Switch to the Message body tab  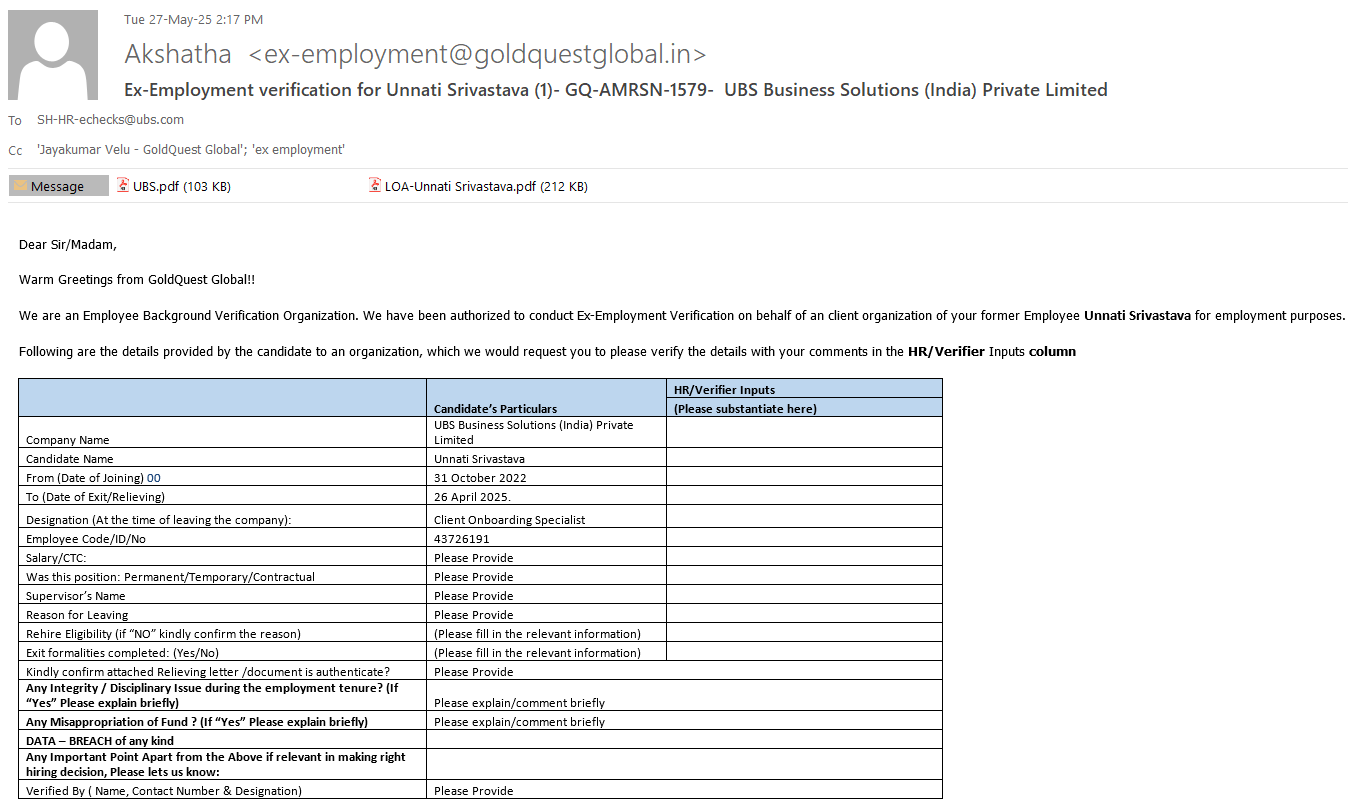58,186
